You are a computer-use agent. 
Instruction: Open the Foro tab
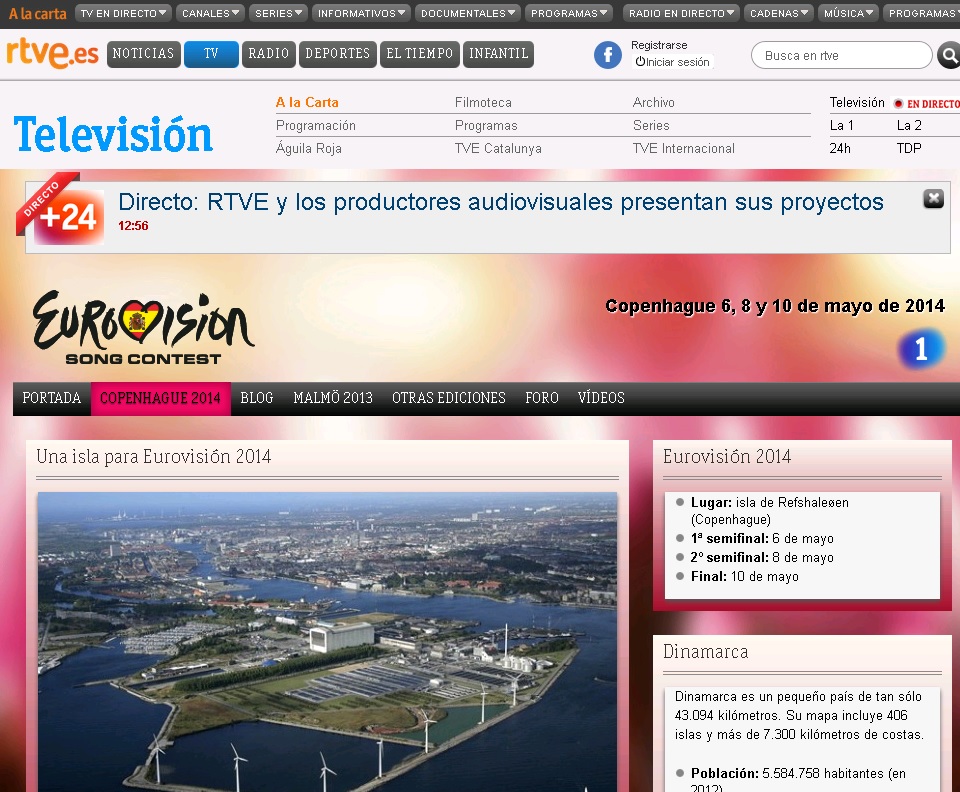[541, 398]
